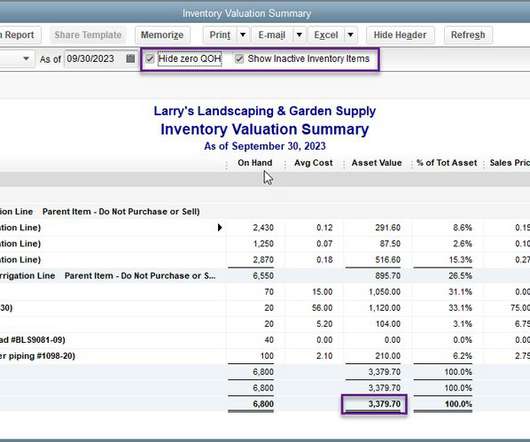Click the Hide Header button

pos(400,35)
